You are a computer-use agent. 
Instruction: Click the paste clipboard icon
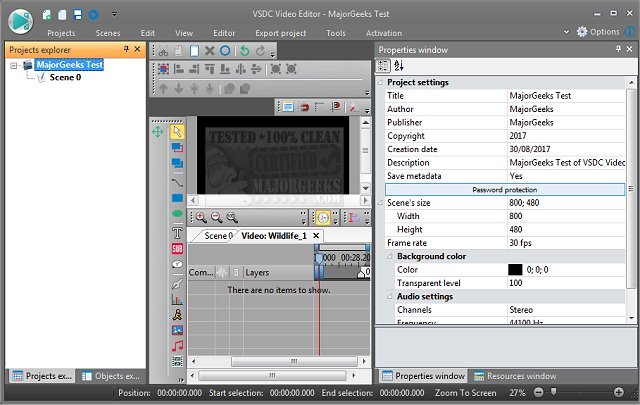click(194, 51)
